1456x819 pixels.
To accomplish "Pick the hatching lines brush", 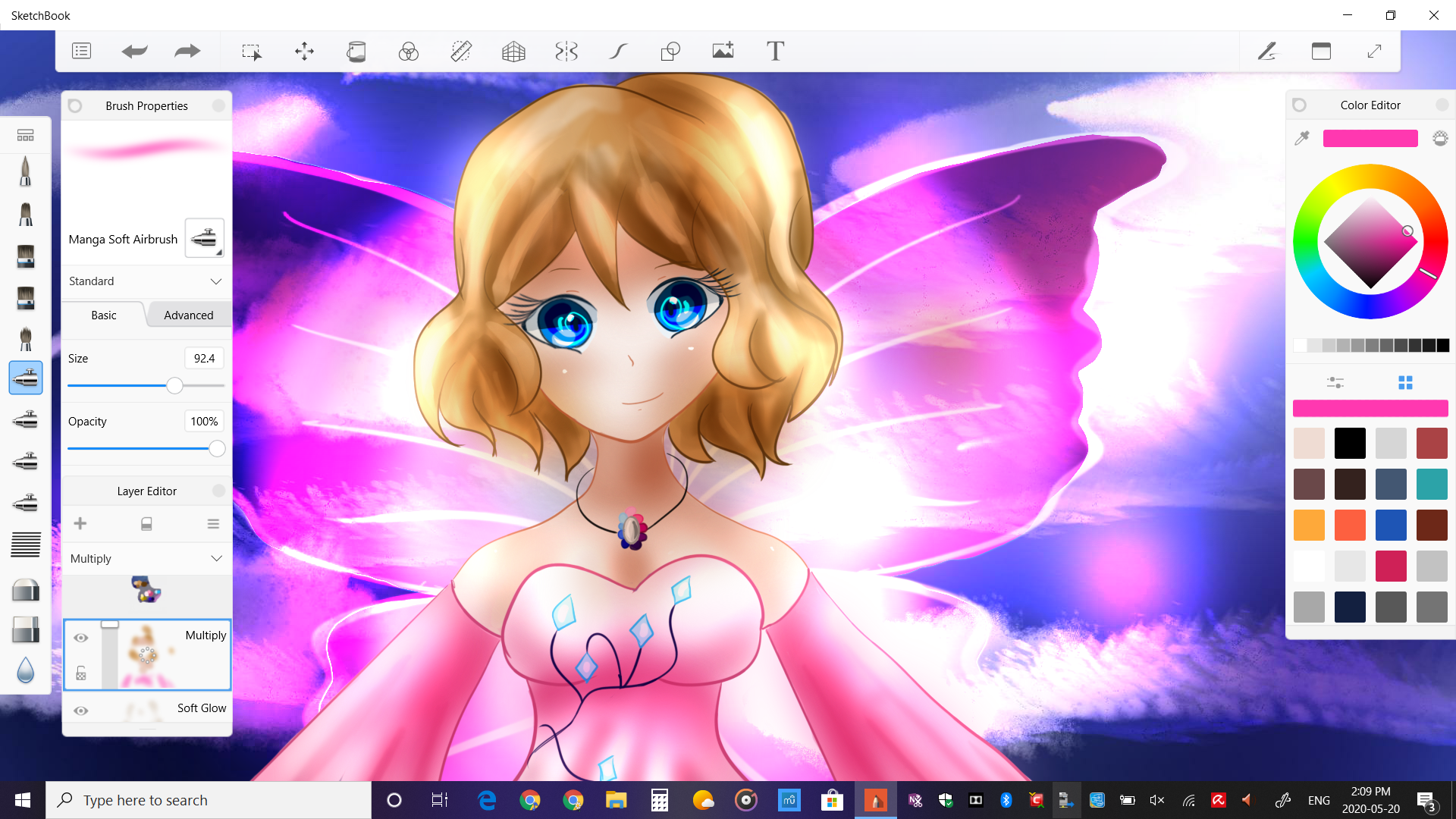I will [x=26, y=544].
